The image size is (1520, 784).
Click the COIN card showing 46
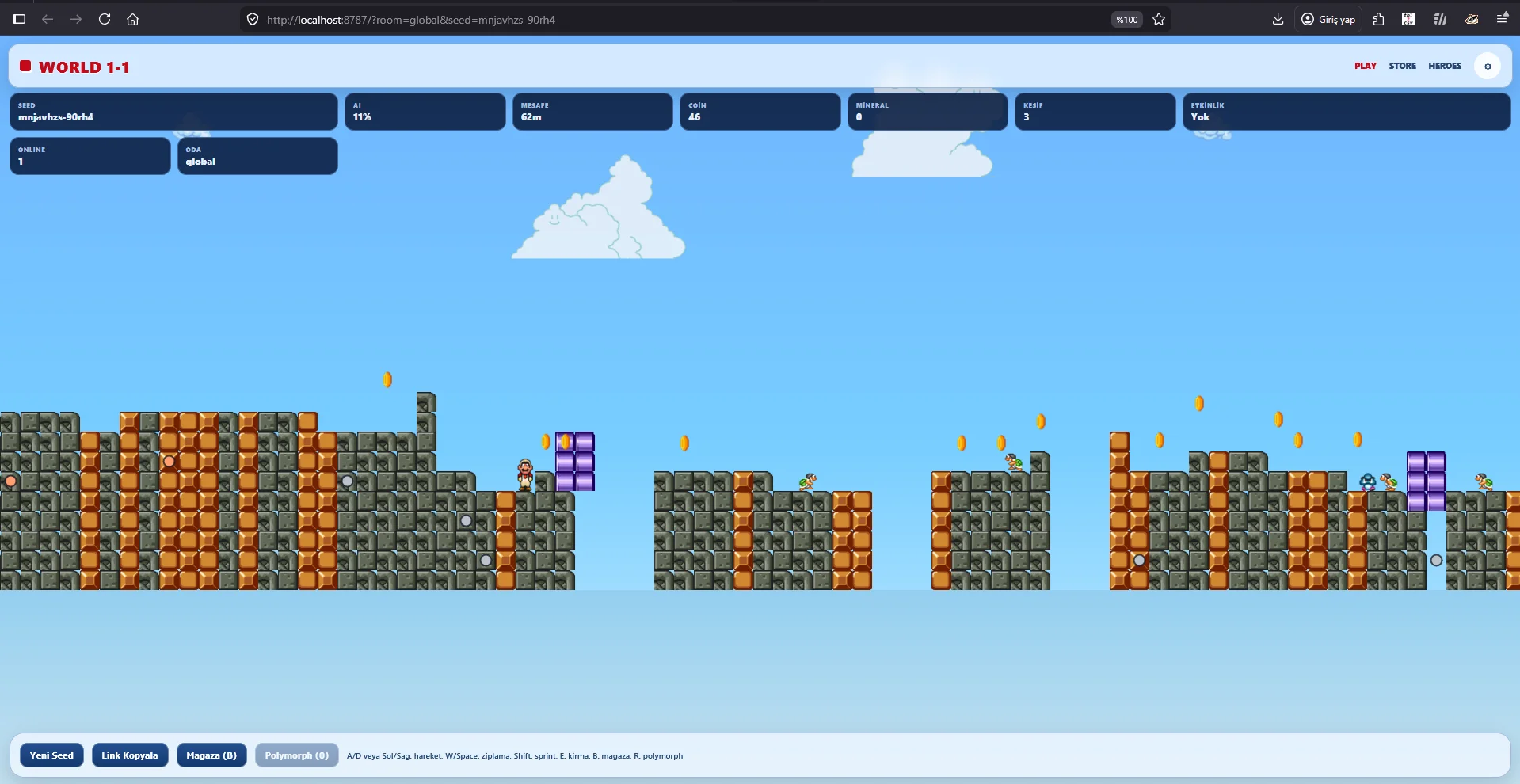tap(760, 112)
